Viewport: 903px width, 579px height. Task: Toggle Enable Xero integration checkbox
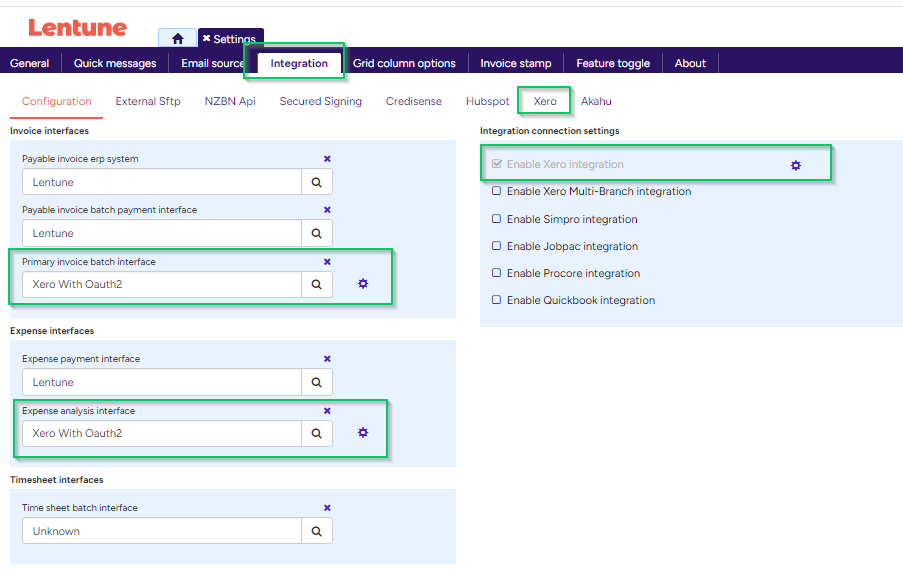[496, 164]
